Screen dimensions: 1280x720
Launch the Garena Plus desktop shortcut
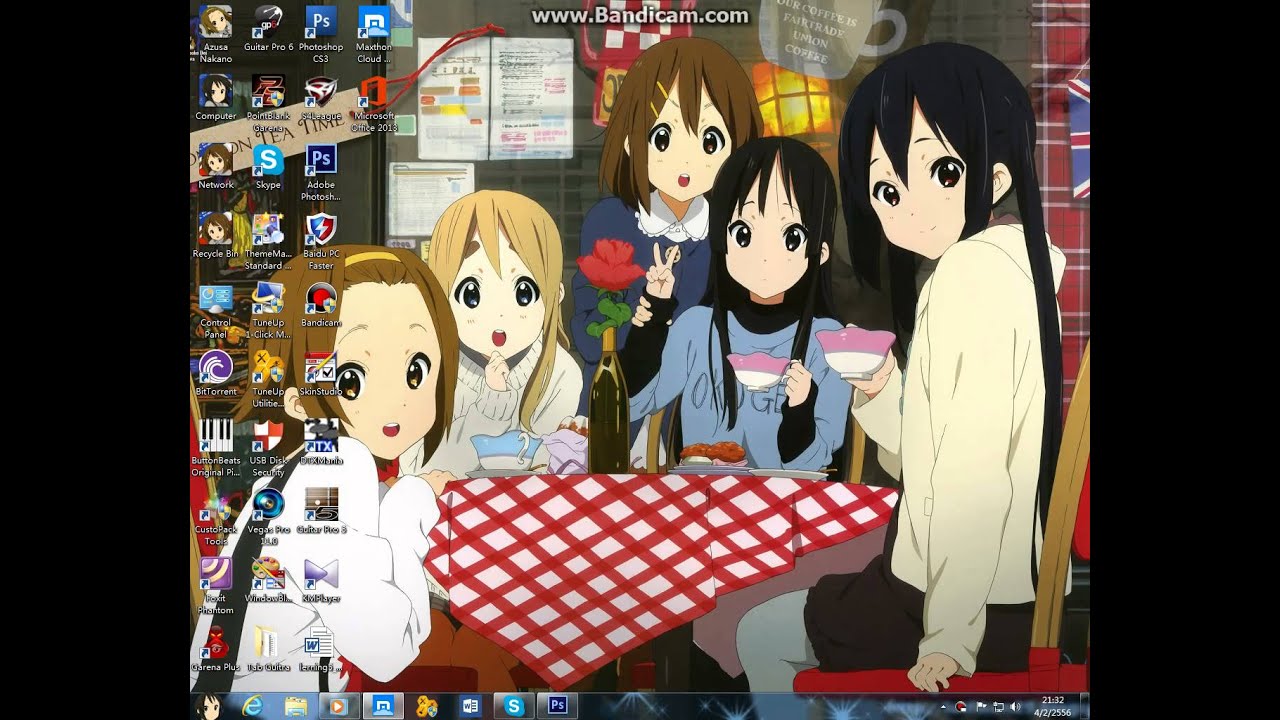tap(216, 648)
